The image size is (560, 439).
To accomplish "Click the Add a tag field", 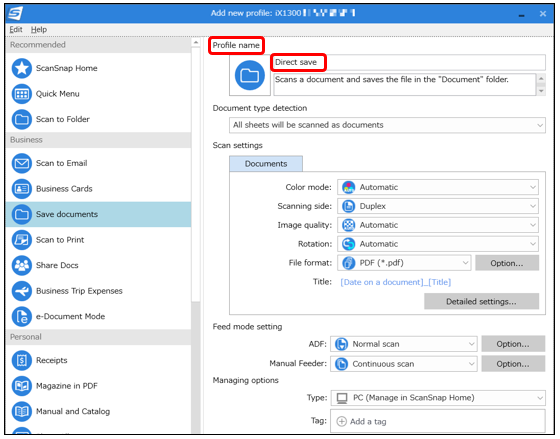I will pyautogui.click(x=438, y=421).
